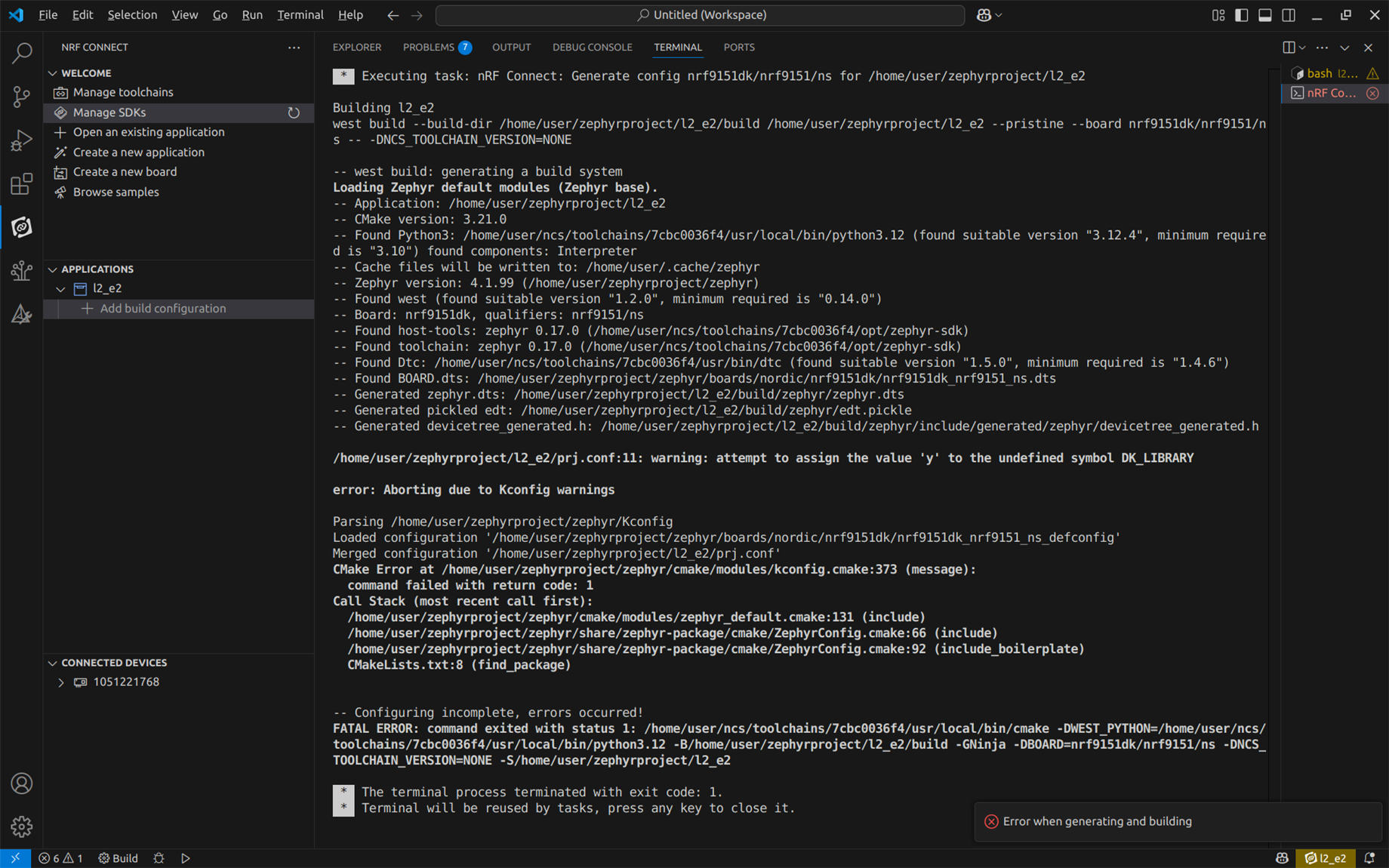
Task: Click the remote window indicator in status bar
Action: pyautogui.click(x=15, y=858)
